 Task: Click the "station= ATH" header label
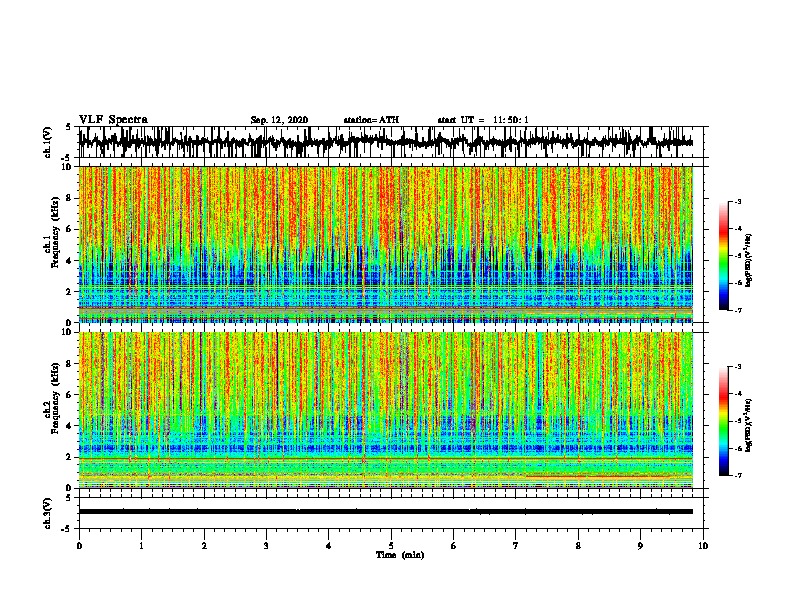371,120
